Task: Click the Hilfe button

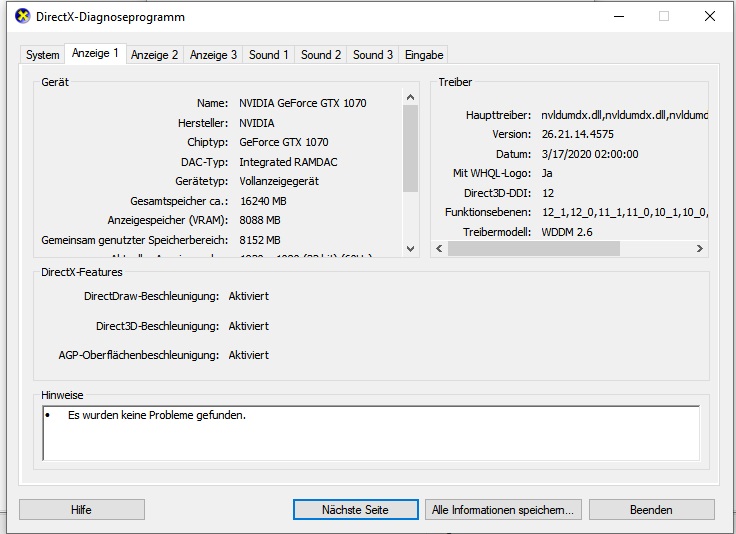Action: [82, 510]
